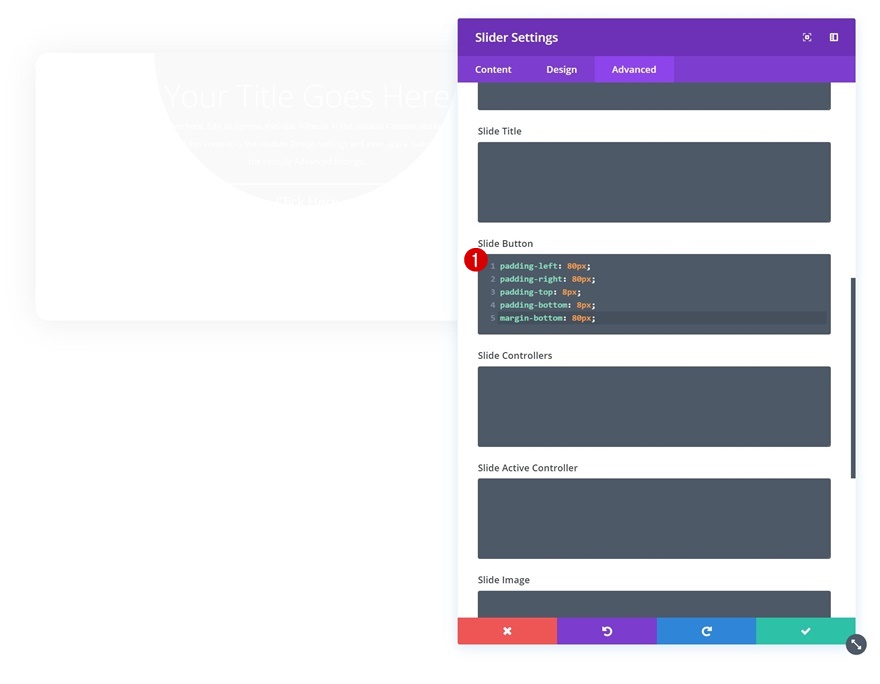The width and height of the screenshot is (880, 684).
Task: Switch to the Content tab
Action: [493, 70]
